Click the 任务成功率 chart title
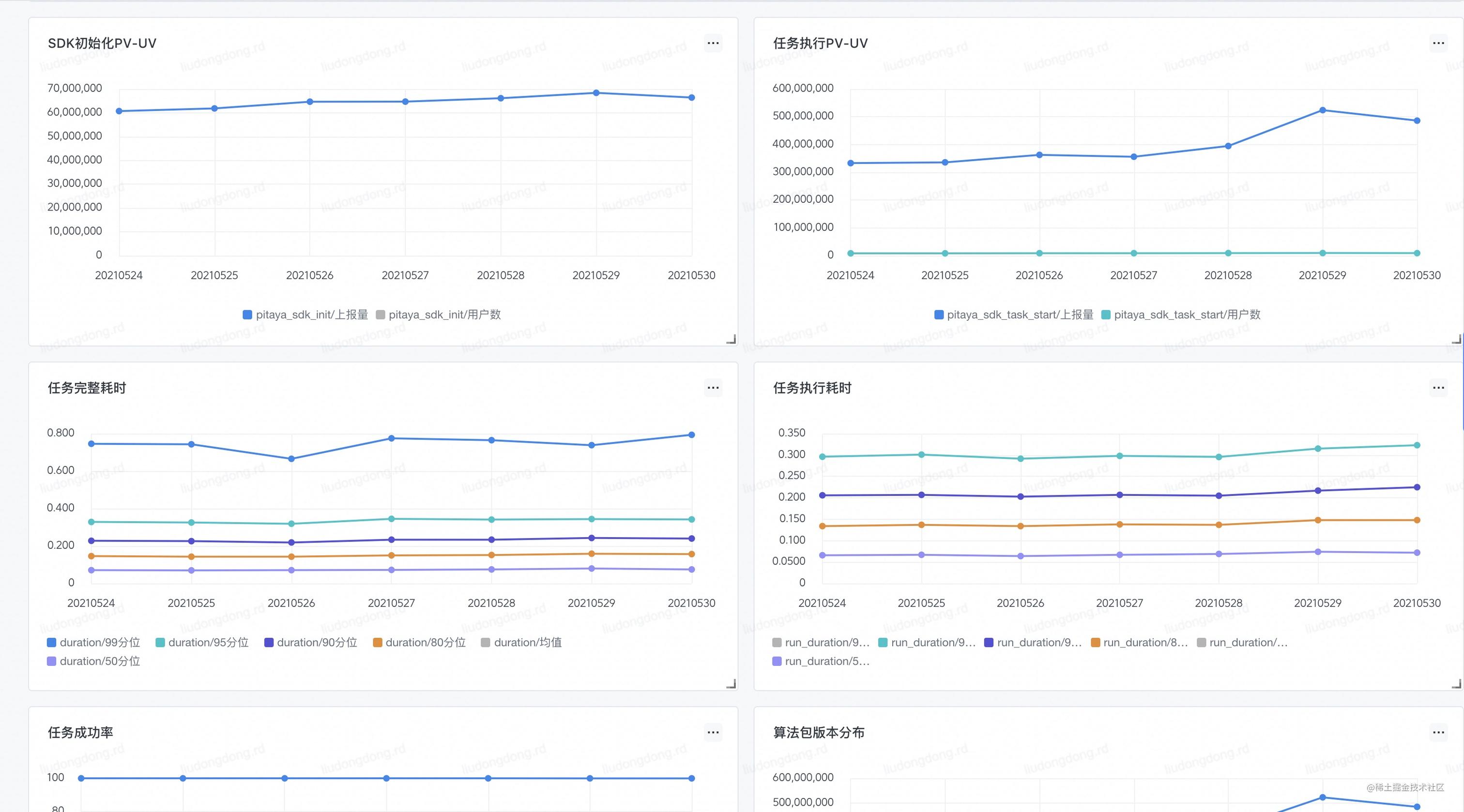 pos(81,733)
